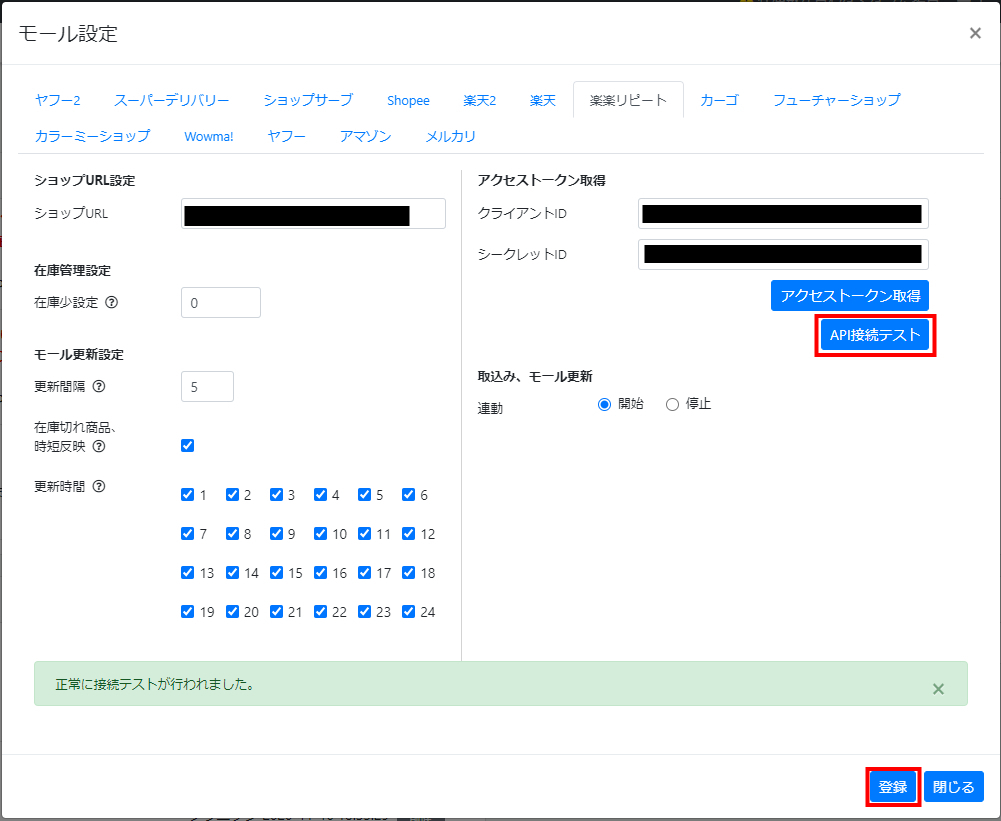This screenshot has width=1001, height=821.
Task: Click the 更新間隔 value field
Action: 207,387
